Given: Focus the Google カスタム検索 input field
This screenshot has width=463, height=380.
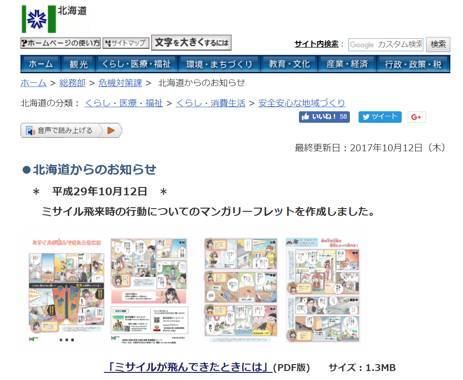Looking at the screenshot, I should point(386,44).
